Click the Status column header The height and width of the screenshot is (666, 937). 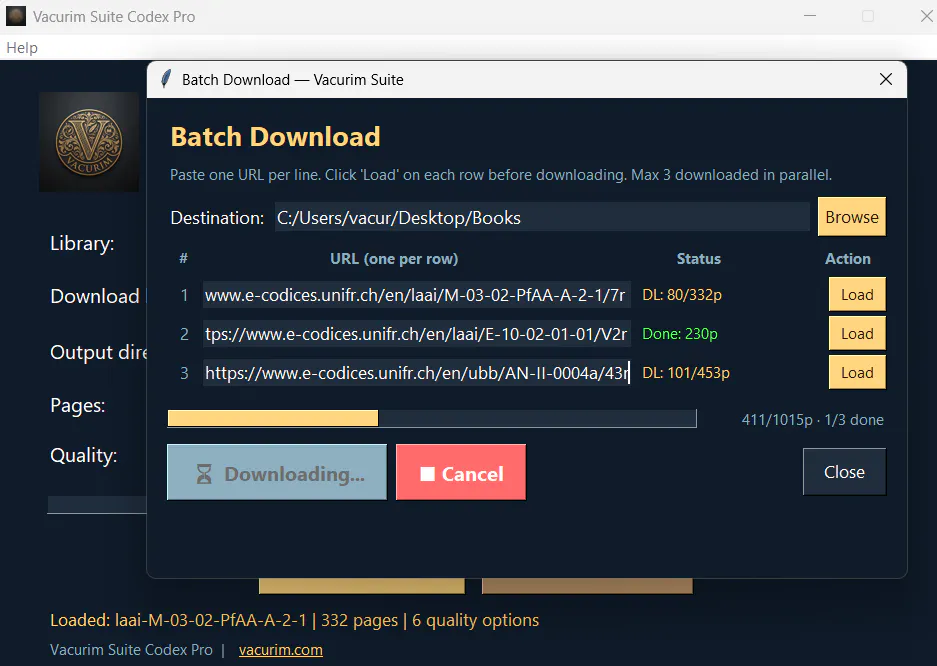point(699,259)
